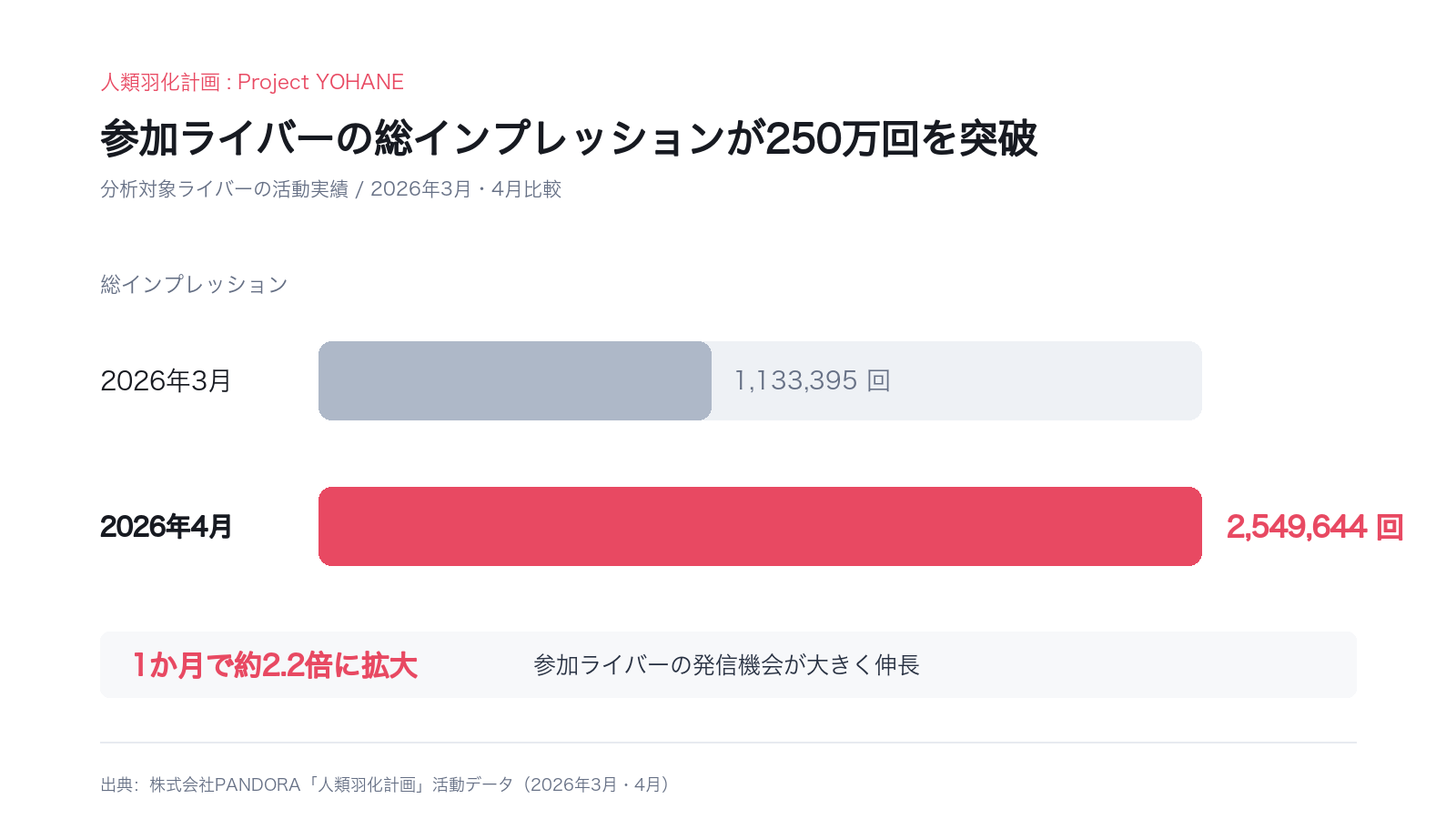Viewport: 1456px width, 819px height.
Task: Click the gray 2026年3月 filled bar
Action: click(515, 380)
